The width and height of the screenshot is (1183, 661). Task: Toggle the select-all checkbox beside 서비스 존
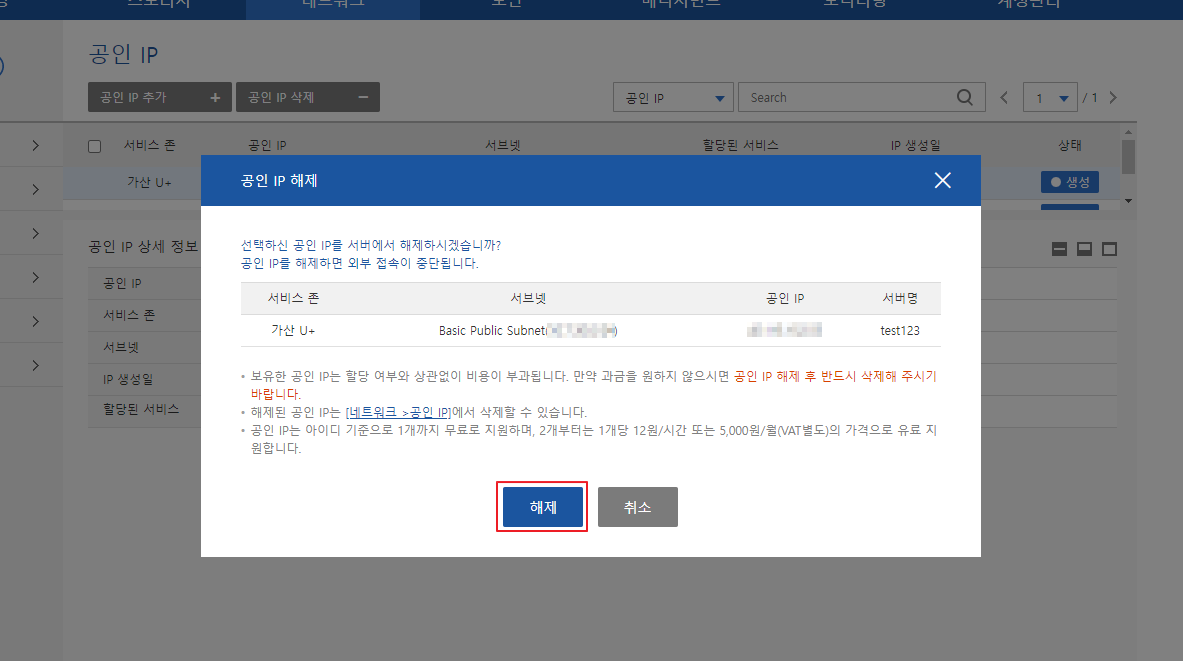(95, 146)
